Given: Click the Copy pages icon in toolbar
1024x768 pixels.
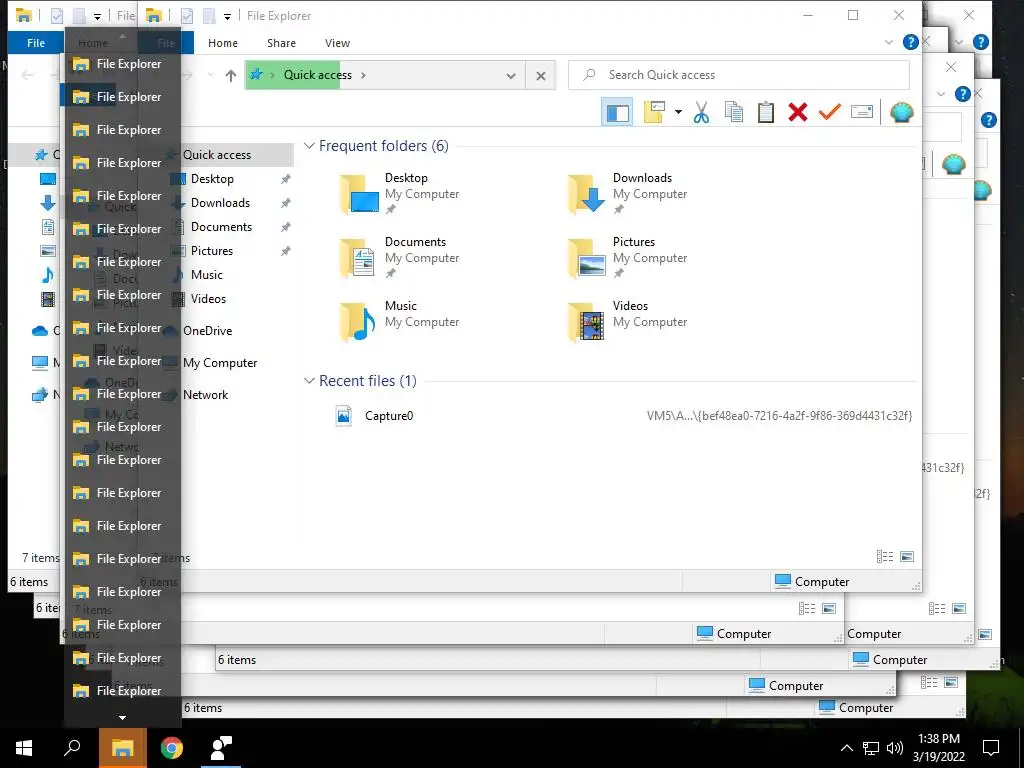Looking at the screenshot, I should click(x=733, y=112).
